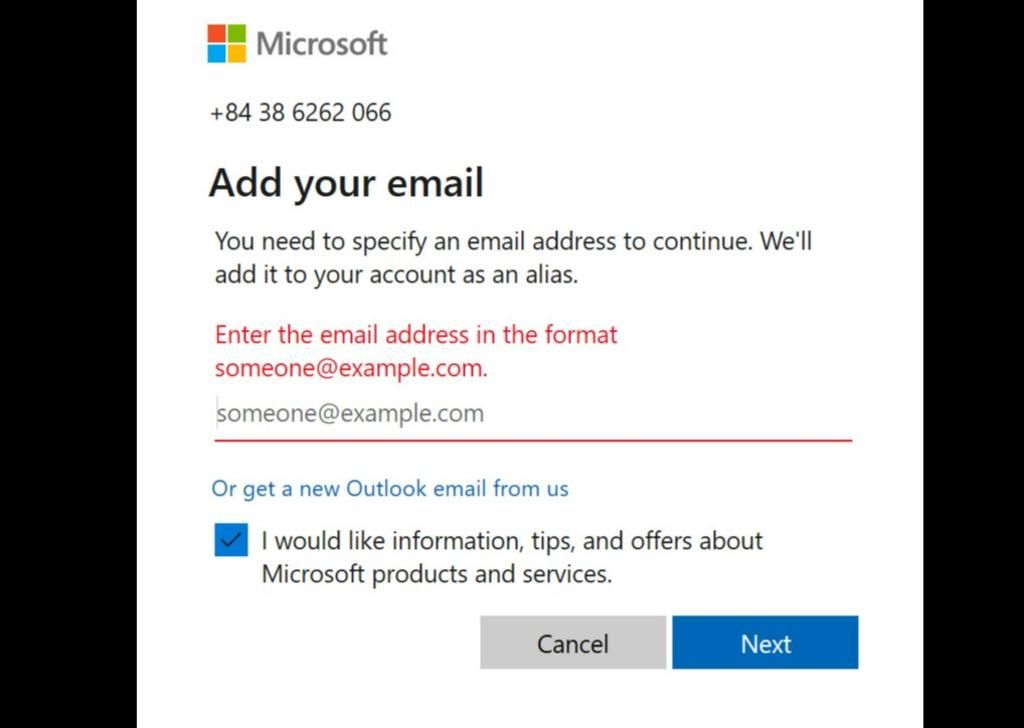Image resolution: width=1024 pixels, height=728 pixels.
Task: Click the black bar left of dialog
Action: [x=68, y=364]
